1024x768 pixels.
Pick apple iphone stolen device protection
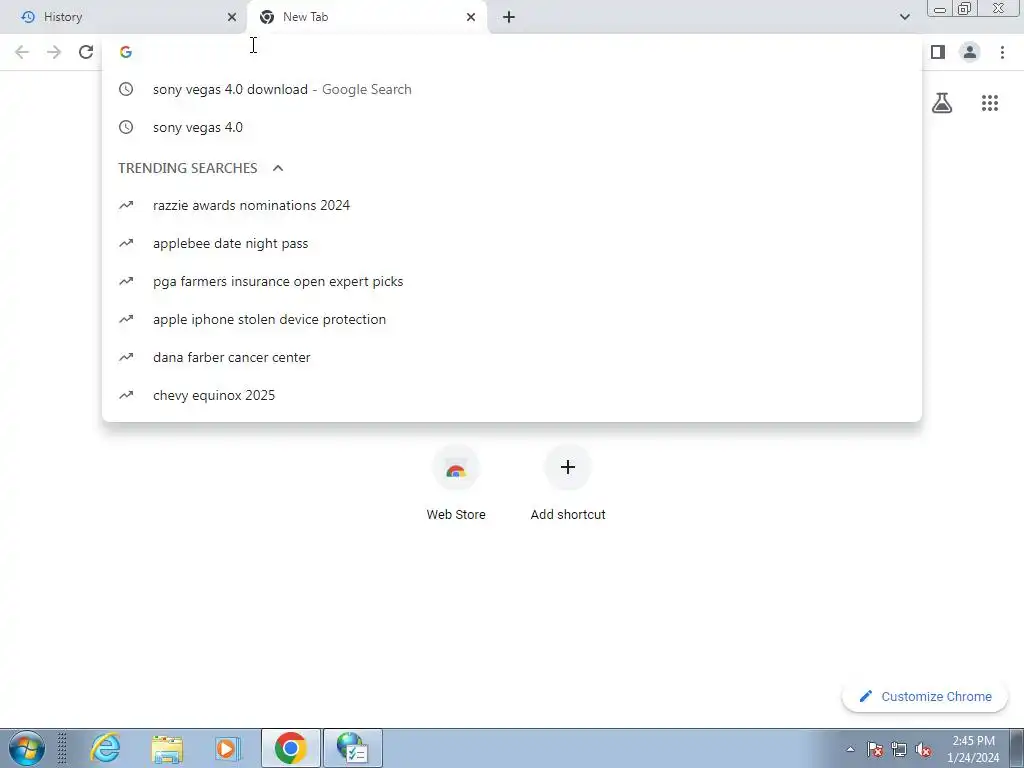tap(512, 319)
